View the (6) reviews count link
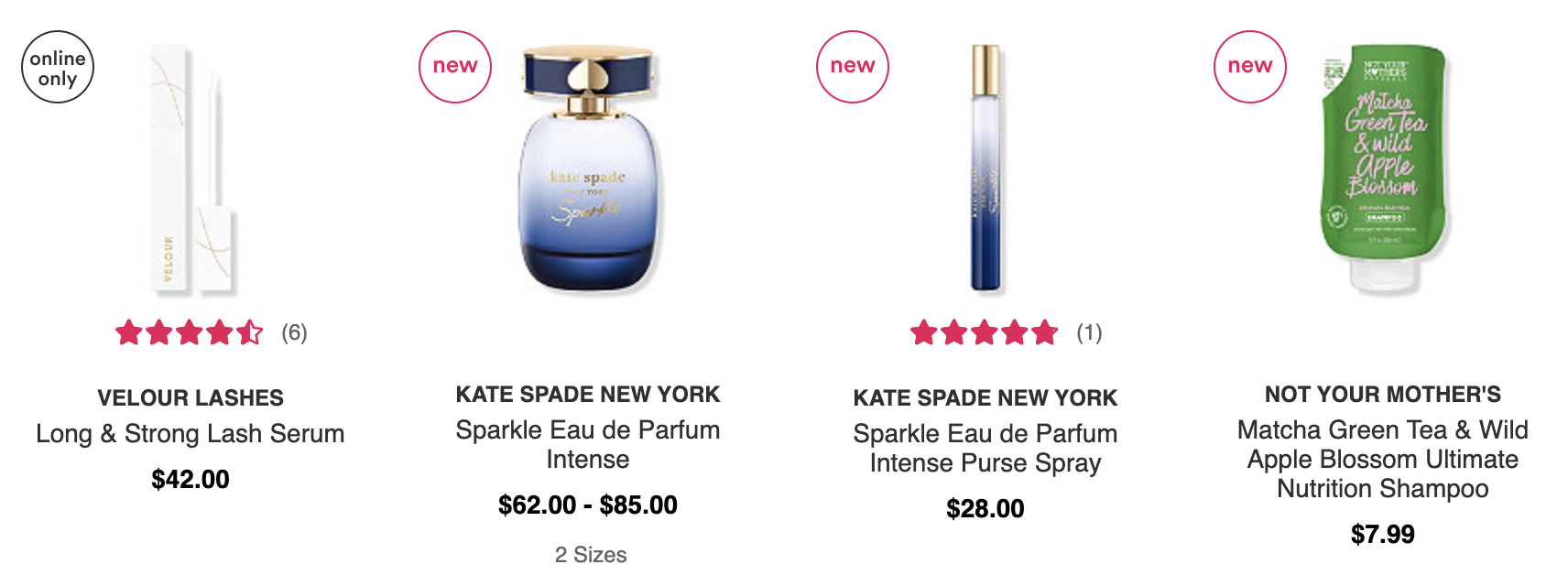Image resolution: width=1568 pixels, height=586 pixels. point(294,332)
